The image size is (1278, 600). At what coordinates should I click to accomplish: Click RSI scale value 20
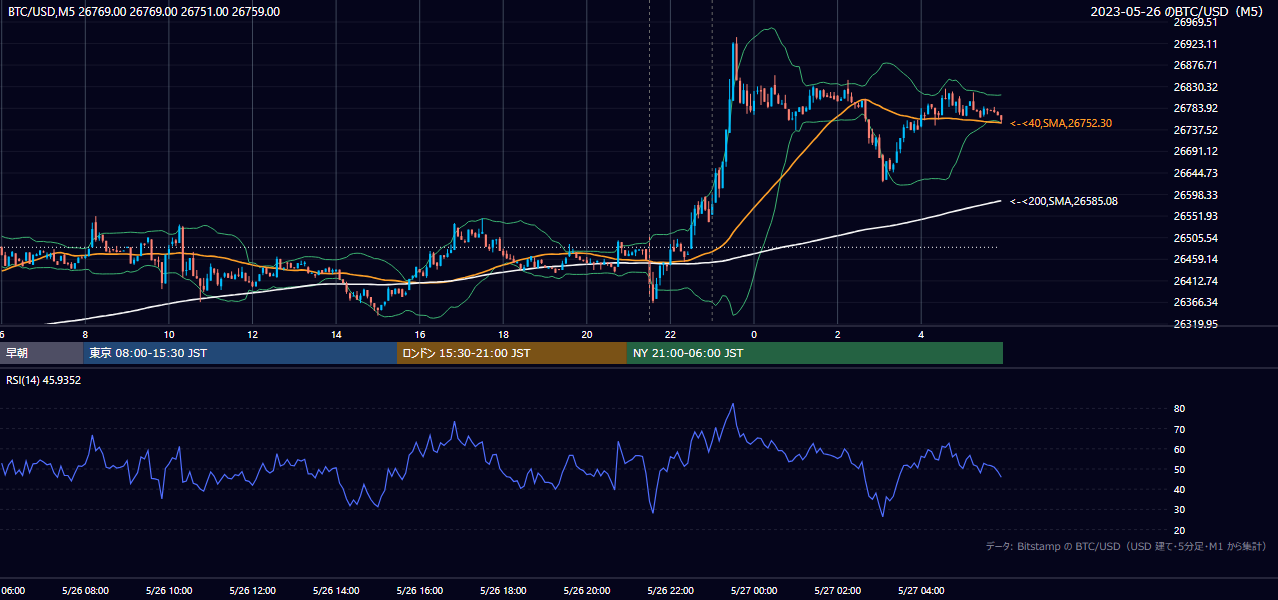click(x=1180, y=530)
